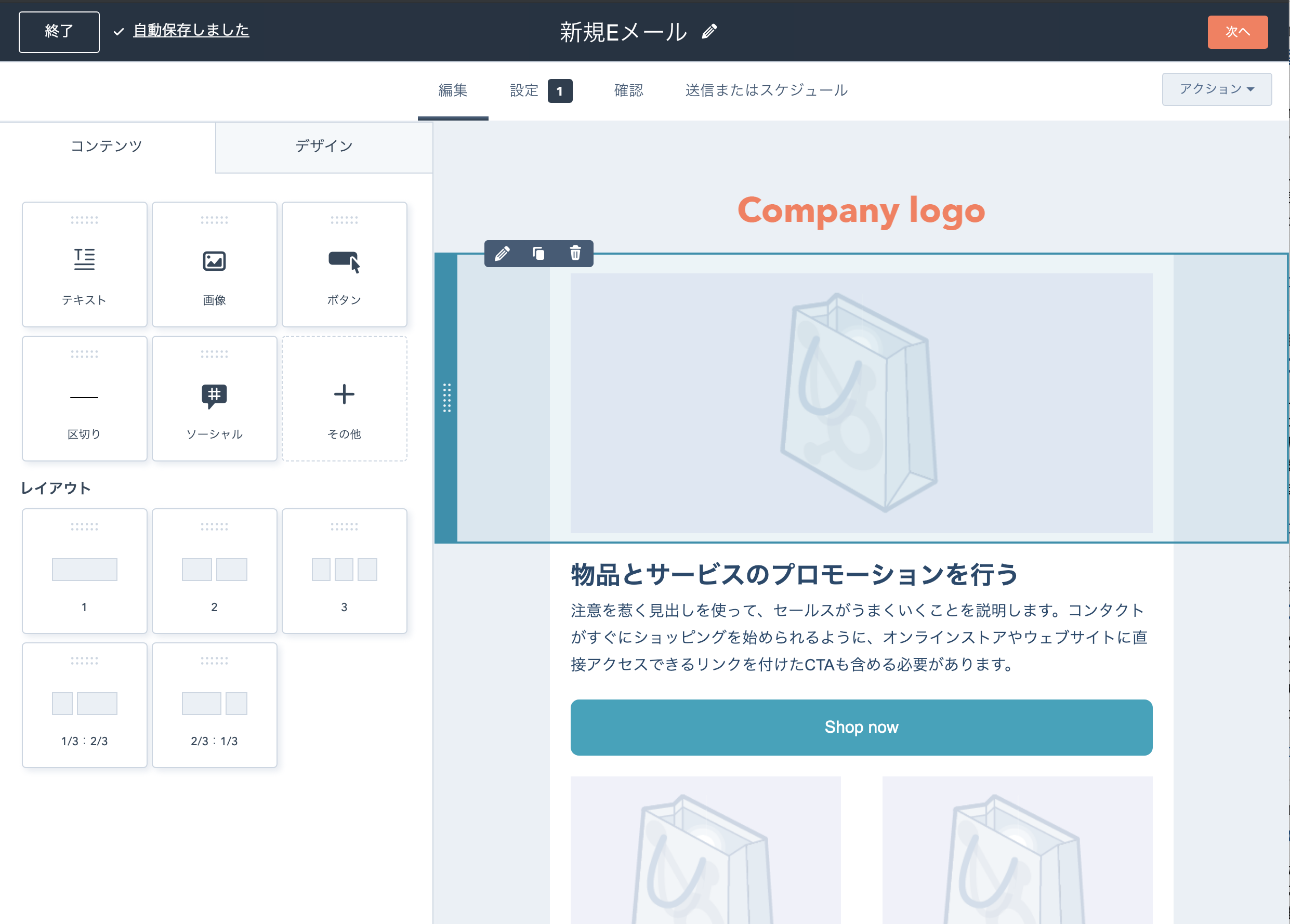Image resolution: width=1290 pixels, height=924 pixels.
Task: Delete the selected module with trash icon
Action: pos(575,254)
